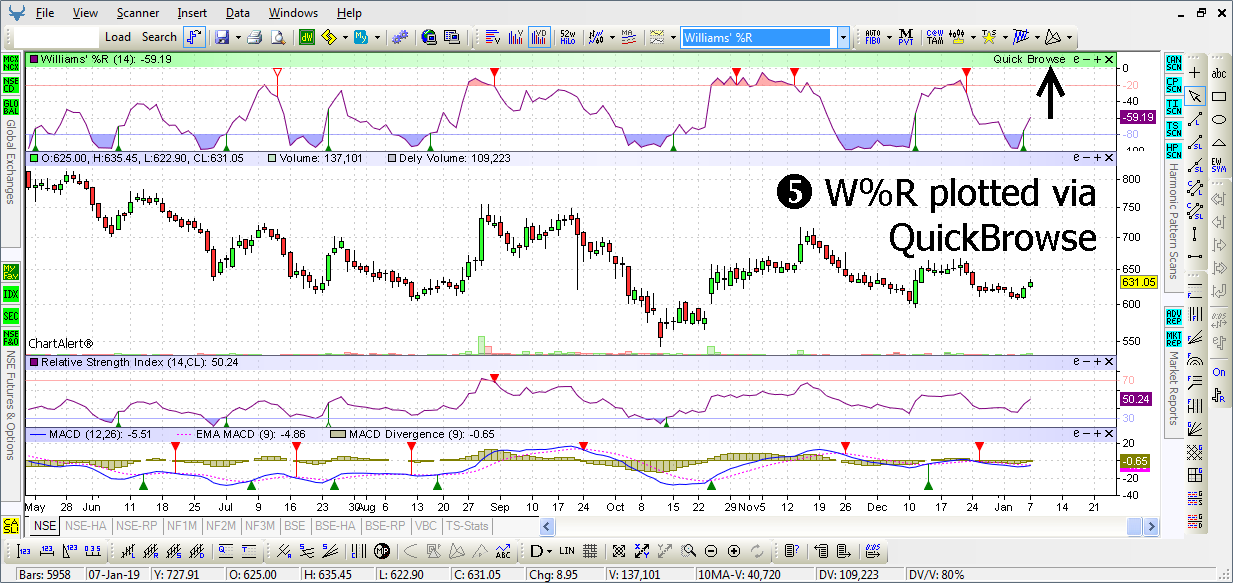The height and width of the screenshot is (583, 1233).
Task: Toggle the 52w HiLo indicator
Action: pyautogui.click(x=568, y=37)
